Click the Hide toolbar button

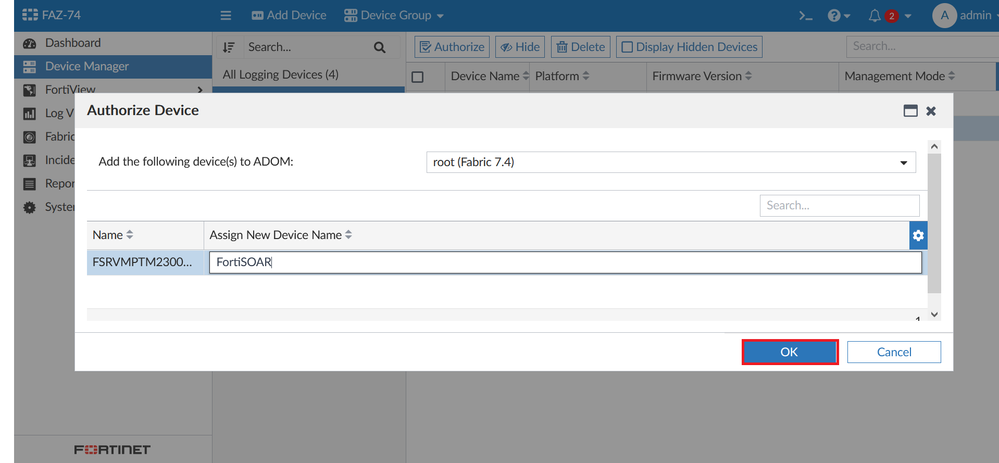520,46
